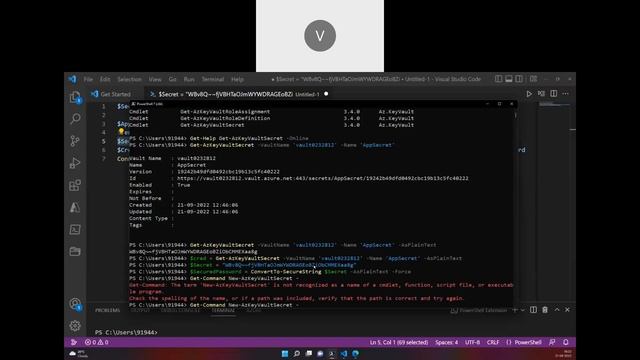This screenshot has height=360, width=640.
Task: Open the new terminal launch profile dropdown
Action: point(522,310)
